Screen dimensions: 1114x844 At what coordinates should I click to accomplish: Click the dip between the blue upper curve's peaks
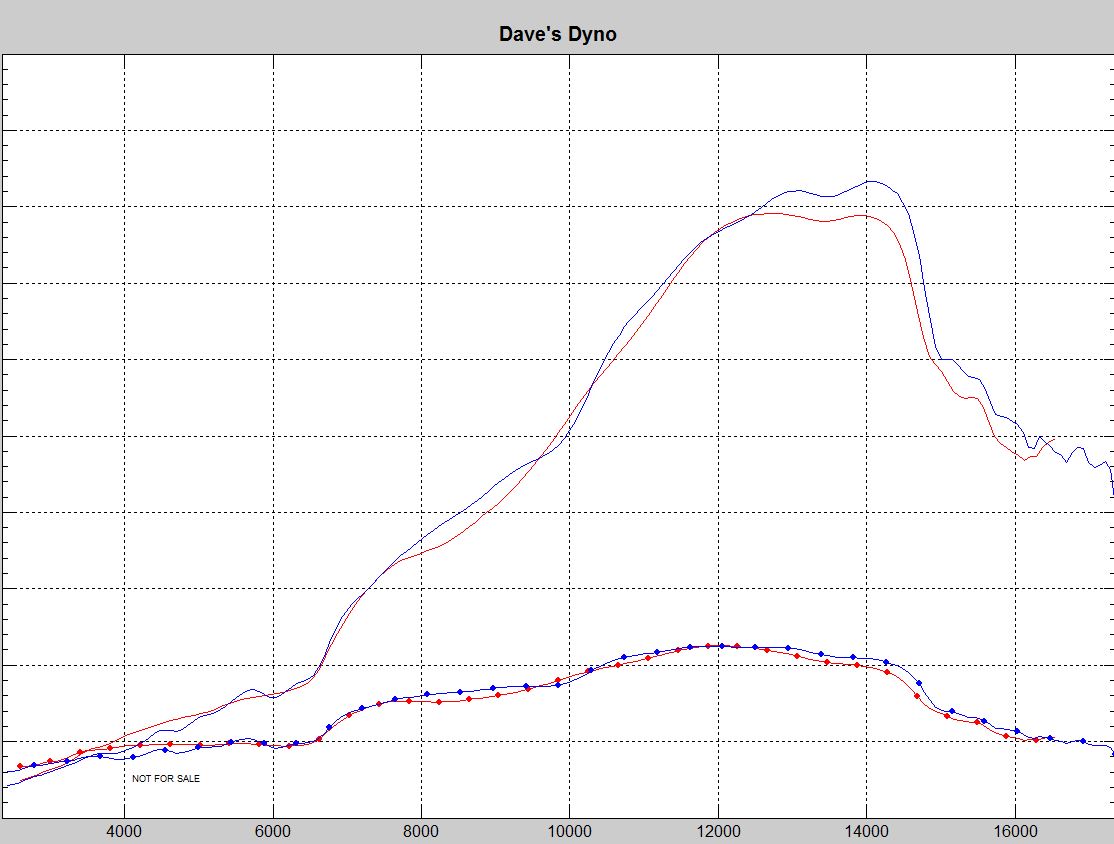pos(826,196)
